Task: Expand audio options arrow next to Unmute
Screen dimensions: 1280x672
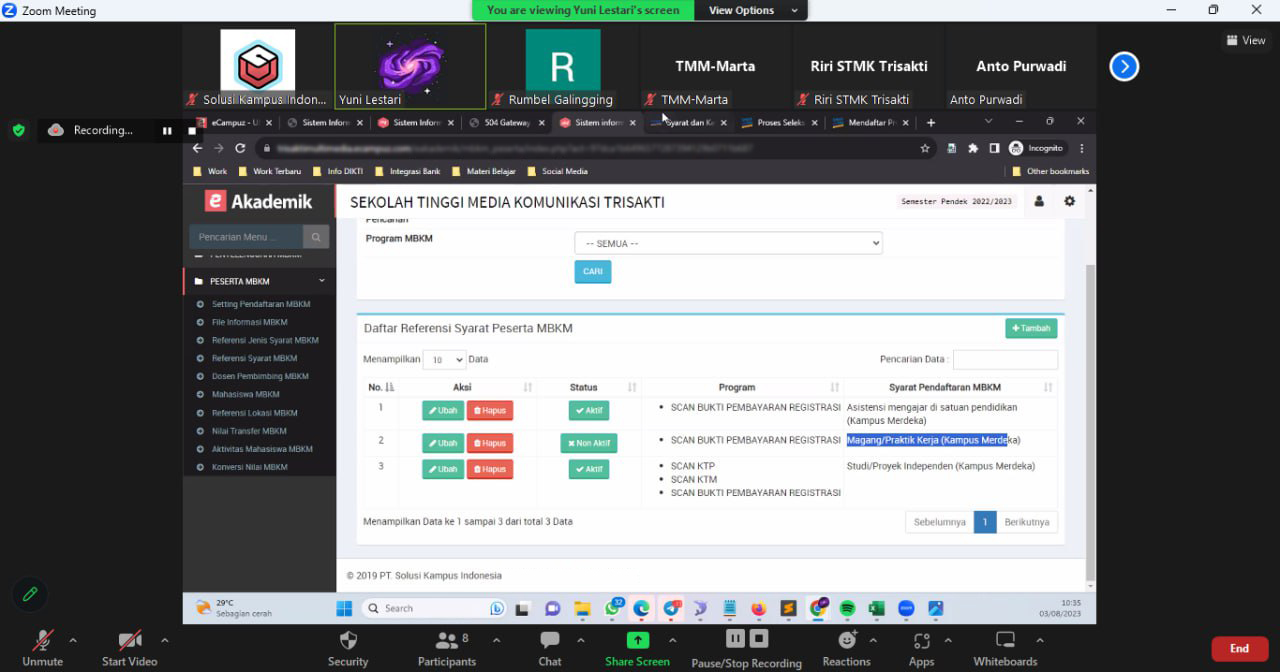Action: coord(73,640)
